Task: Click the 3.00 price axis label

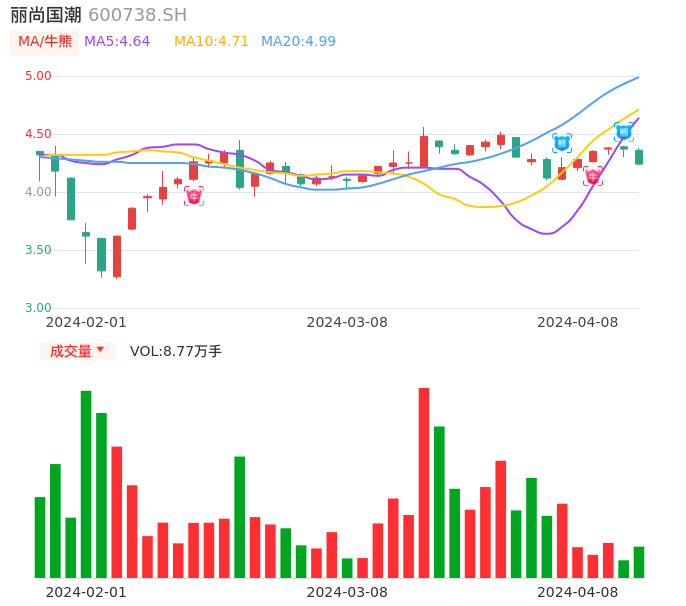Action: [38, 308]
